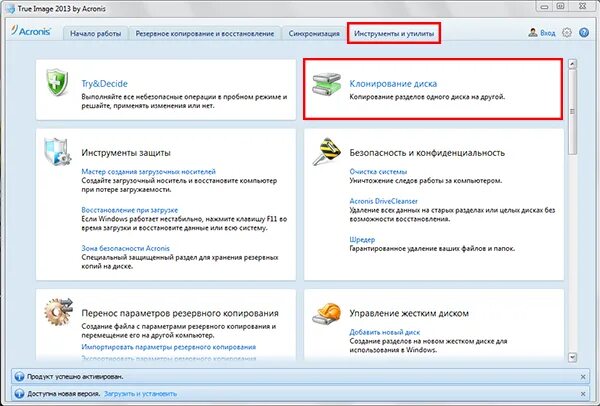Click Импортировать параметры резервного копирования link
The image size is (600, 406).
[169, 347]
